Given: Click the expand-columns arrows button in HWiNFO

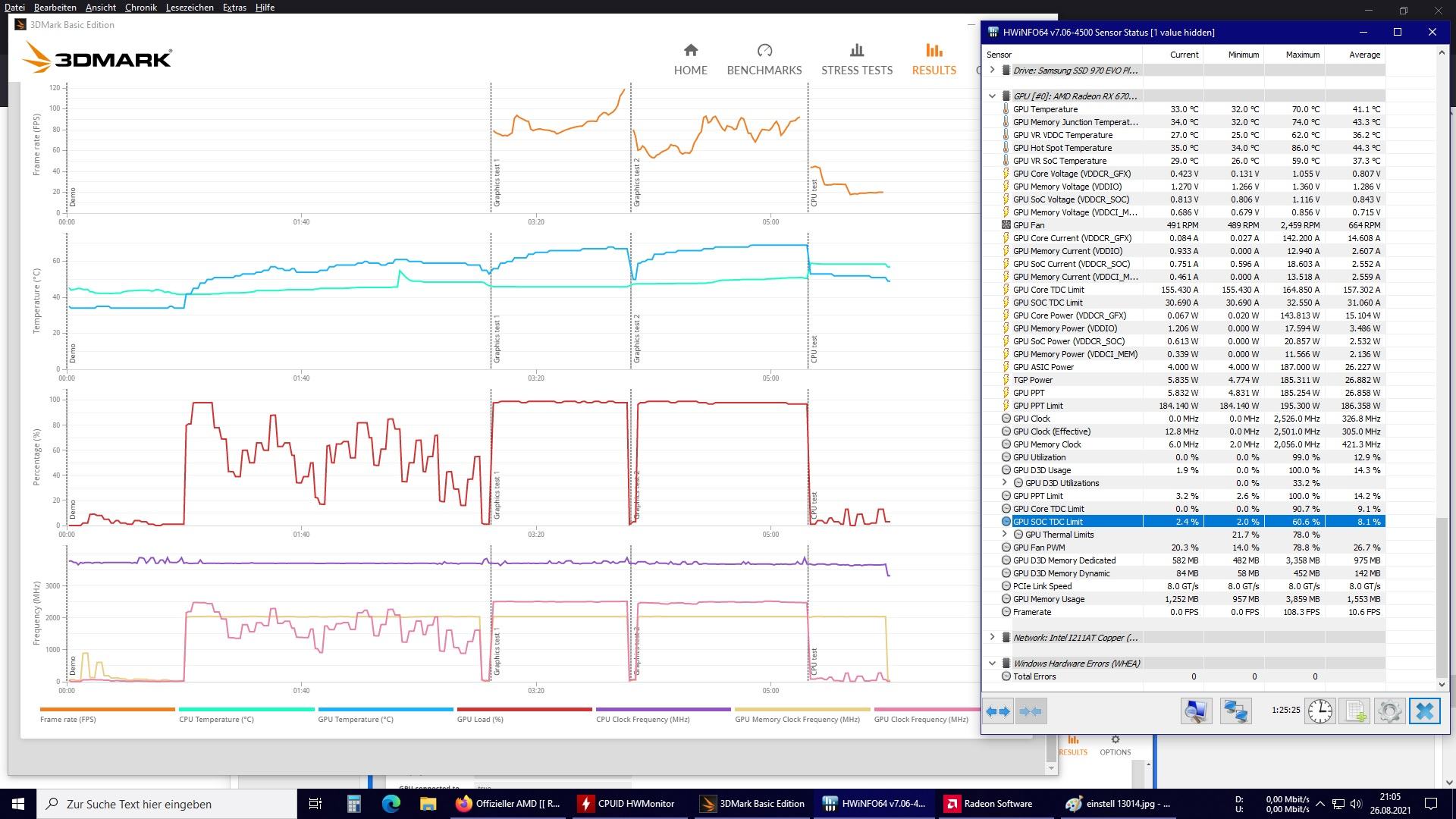Looking at the screenshot, I should click(x=998, y=711).
